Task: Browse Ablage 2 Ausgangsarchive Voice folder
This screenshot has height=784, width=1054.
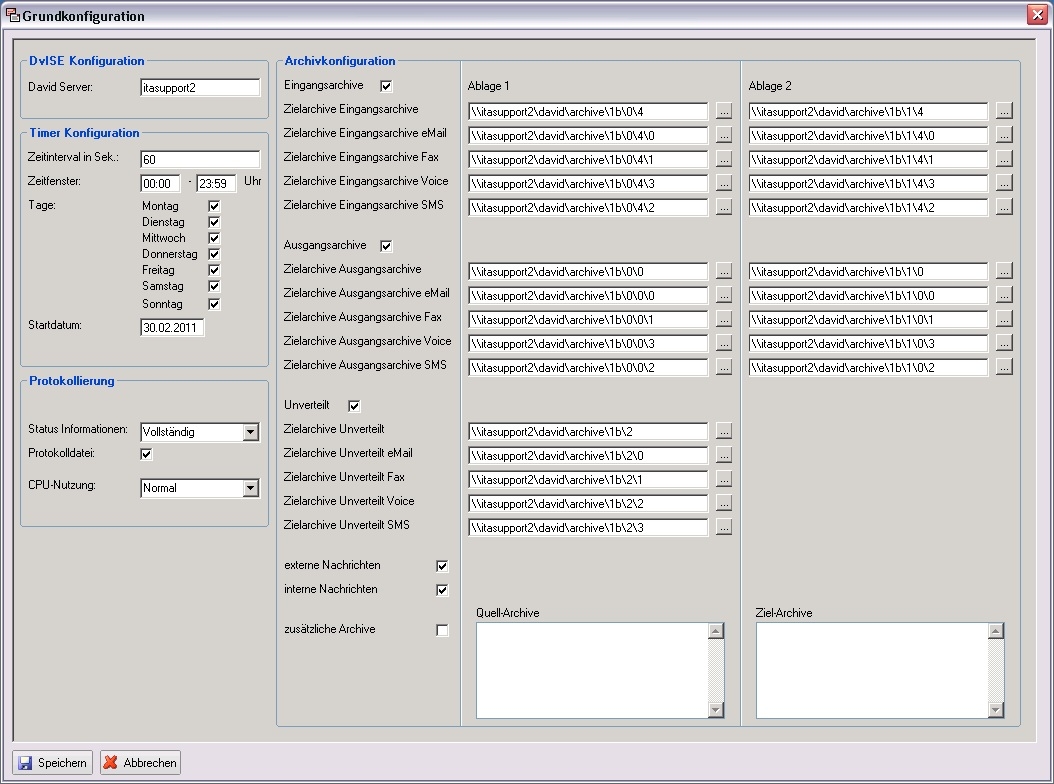Action: coord(1004,344)
